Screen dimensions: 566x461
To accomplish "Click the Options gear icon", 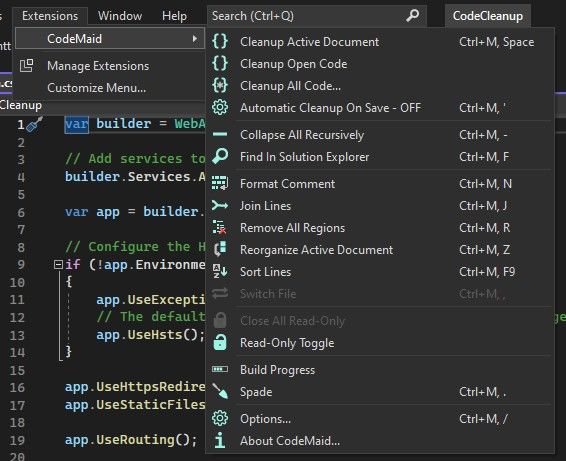I will [x=220, y=418].
